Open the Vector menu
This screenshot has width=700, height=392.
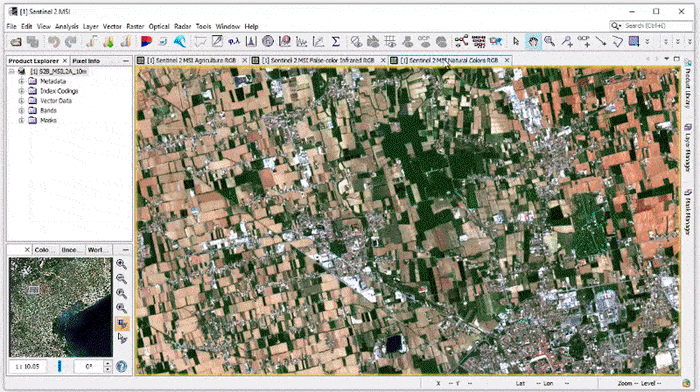pos(112,26)
